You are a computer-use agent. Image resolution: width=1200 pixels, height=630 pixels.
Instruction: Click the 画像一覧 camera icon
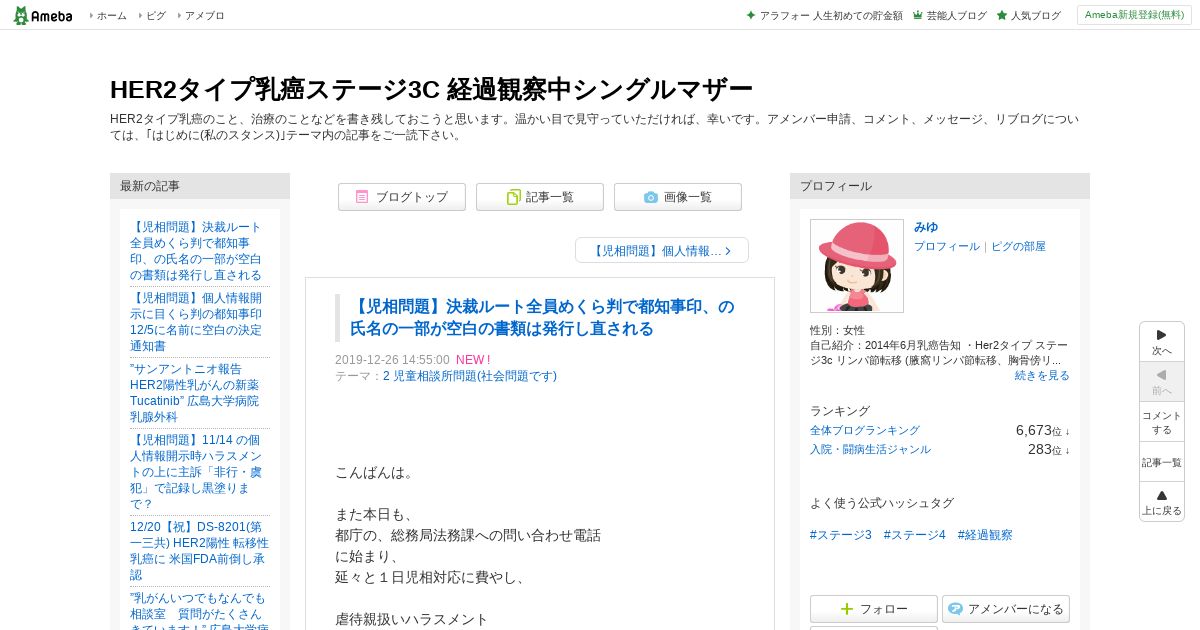651,197
